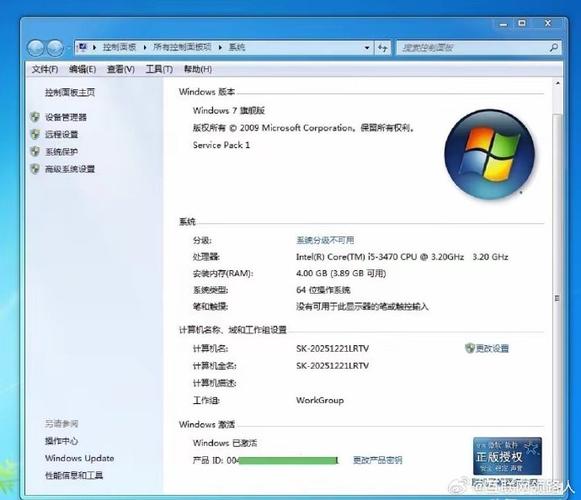
Task: Click the SK-20251221LRTV value beside 计算机名
Action: [332, 348]
